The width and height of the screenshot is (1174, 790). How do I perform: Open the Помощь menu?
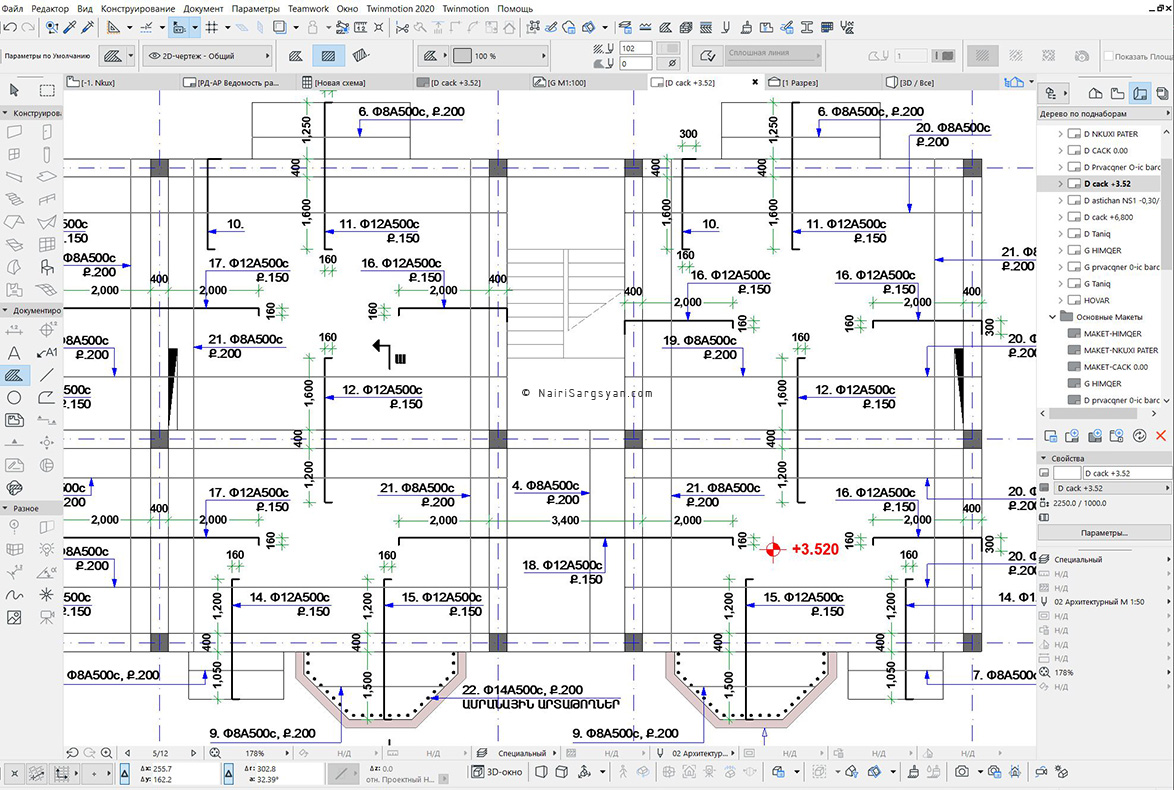click(515, 9)
